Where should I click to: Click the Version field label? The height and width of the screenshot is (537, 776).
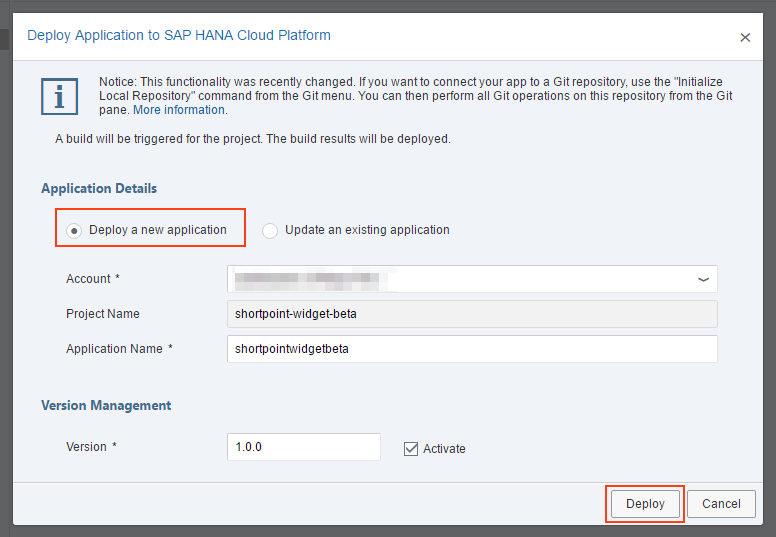tap(91, 447)
